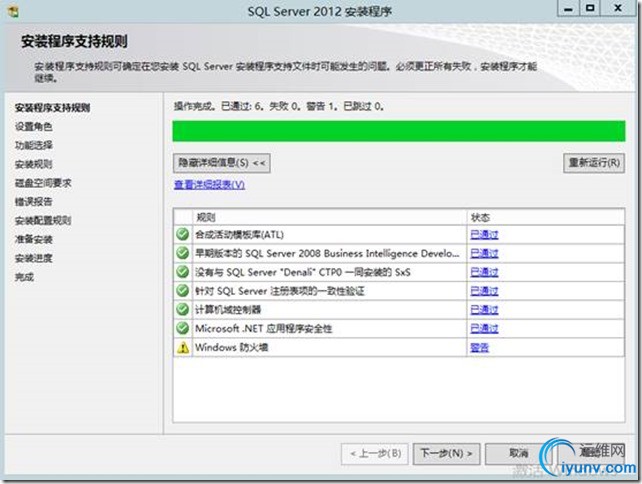Open 已通过 link for Microsoft .NET 应用程序安全性
Viewport: 642px width, 484px height.
pos(484,329)
